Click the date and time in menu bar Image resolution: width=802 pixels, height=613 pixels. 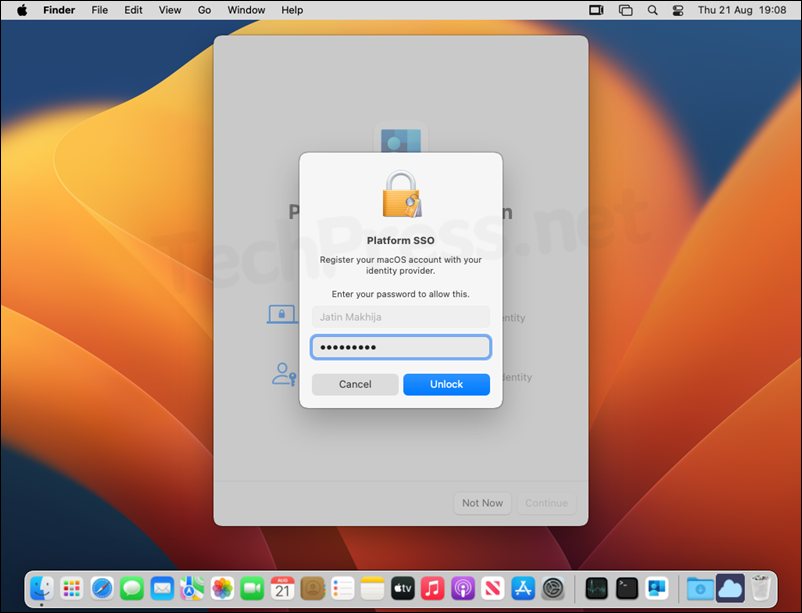[742, 10]
